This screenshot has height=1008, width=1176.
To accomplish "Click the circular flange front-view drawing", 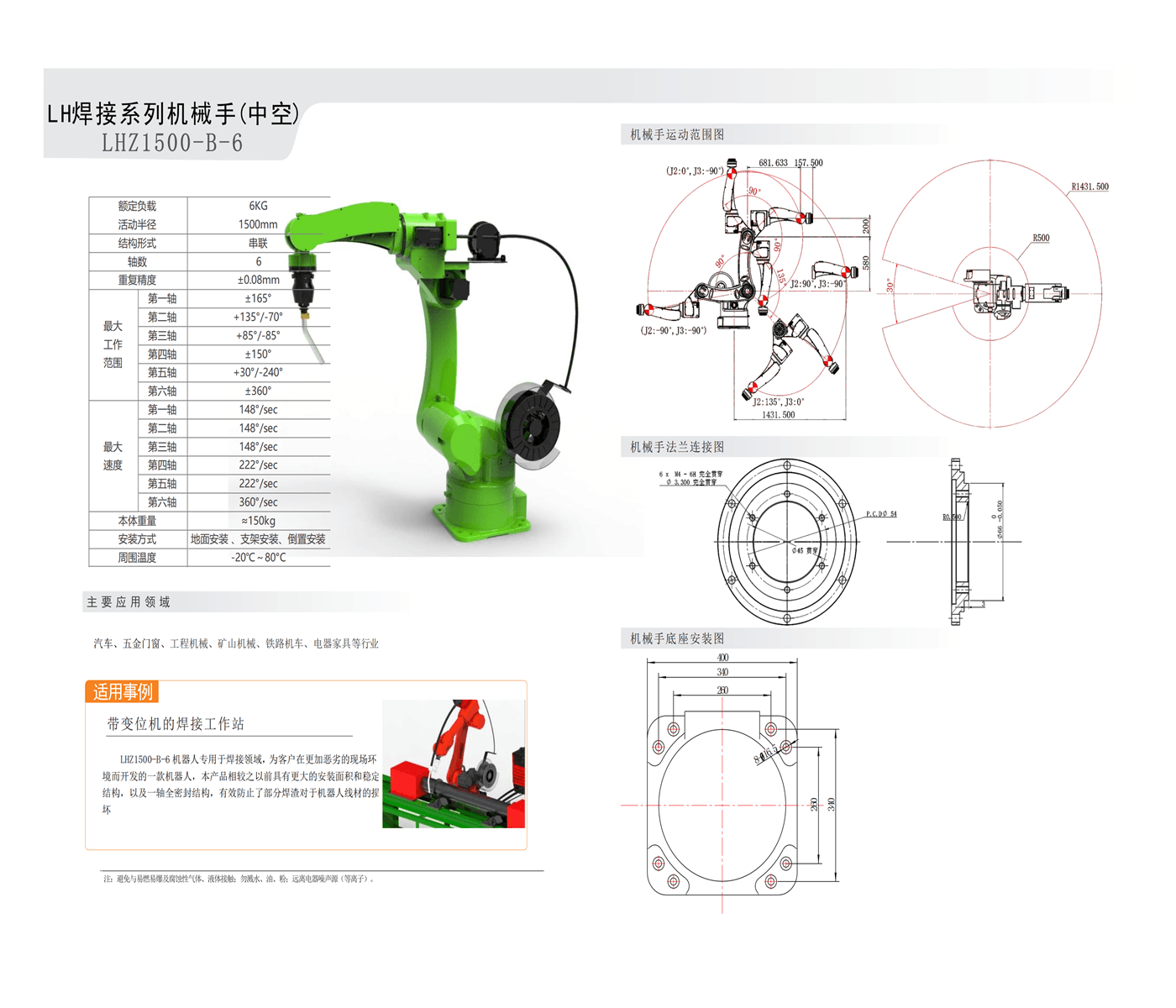I will click(787, 541).
